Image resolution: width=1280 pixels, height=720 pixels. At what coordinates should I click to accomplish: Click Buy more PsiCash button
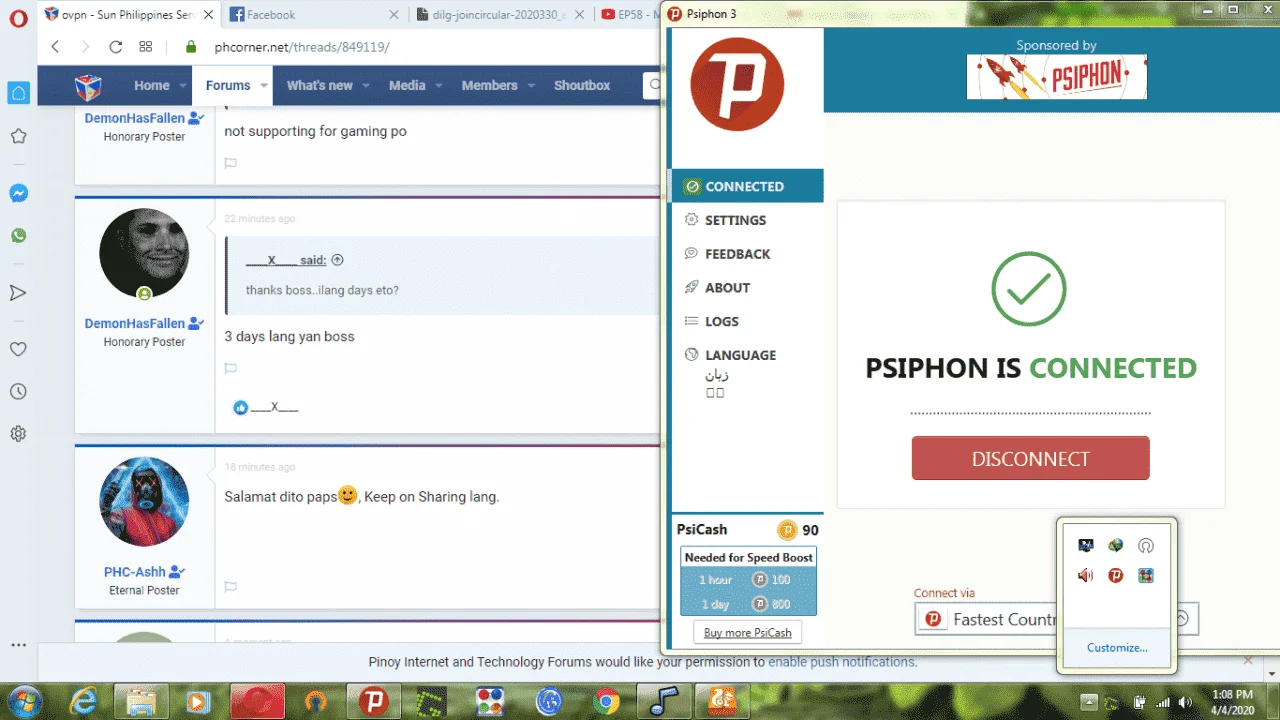(x=747, y=632)
